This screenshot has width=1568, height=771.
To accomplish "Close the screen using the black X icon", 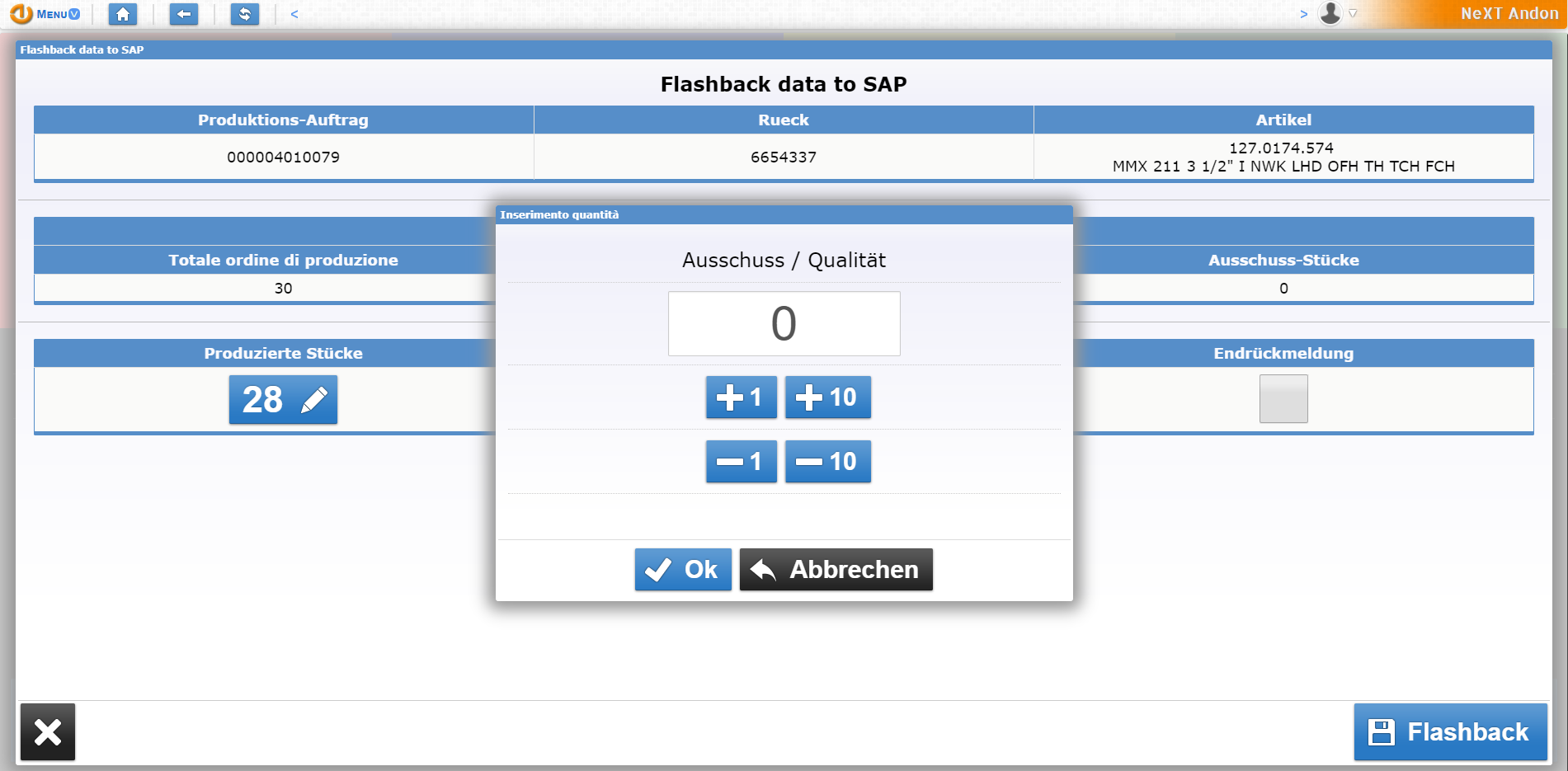I will click(x=47, y=731).
